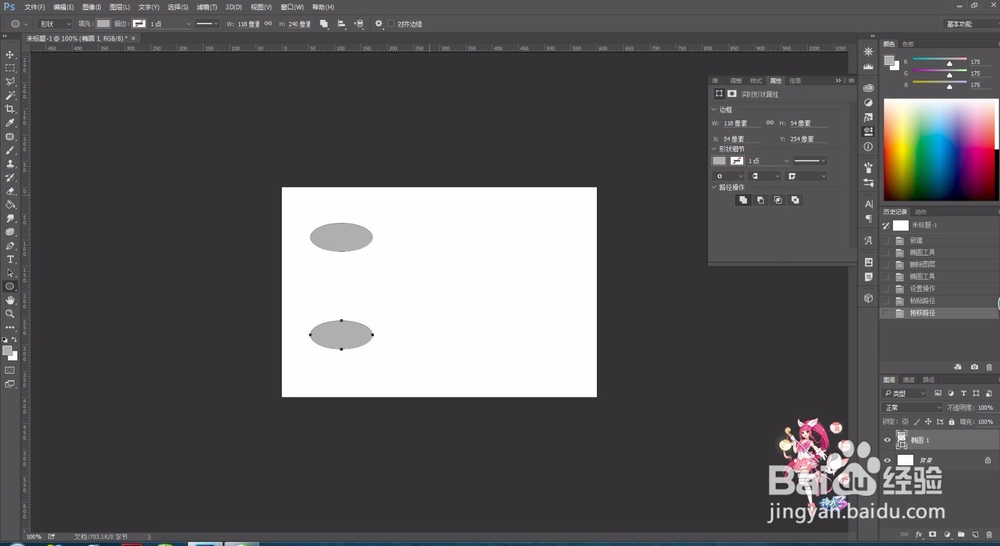Image resolution: width=1000 pixels, height=546 pixels.
Task: Click the stroke swatch in Properties panel
Action: click(x=737, y=161)
